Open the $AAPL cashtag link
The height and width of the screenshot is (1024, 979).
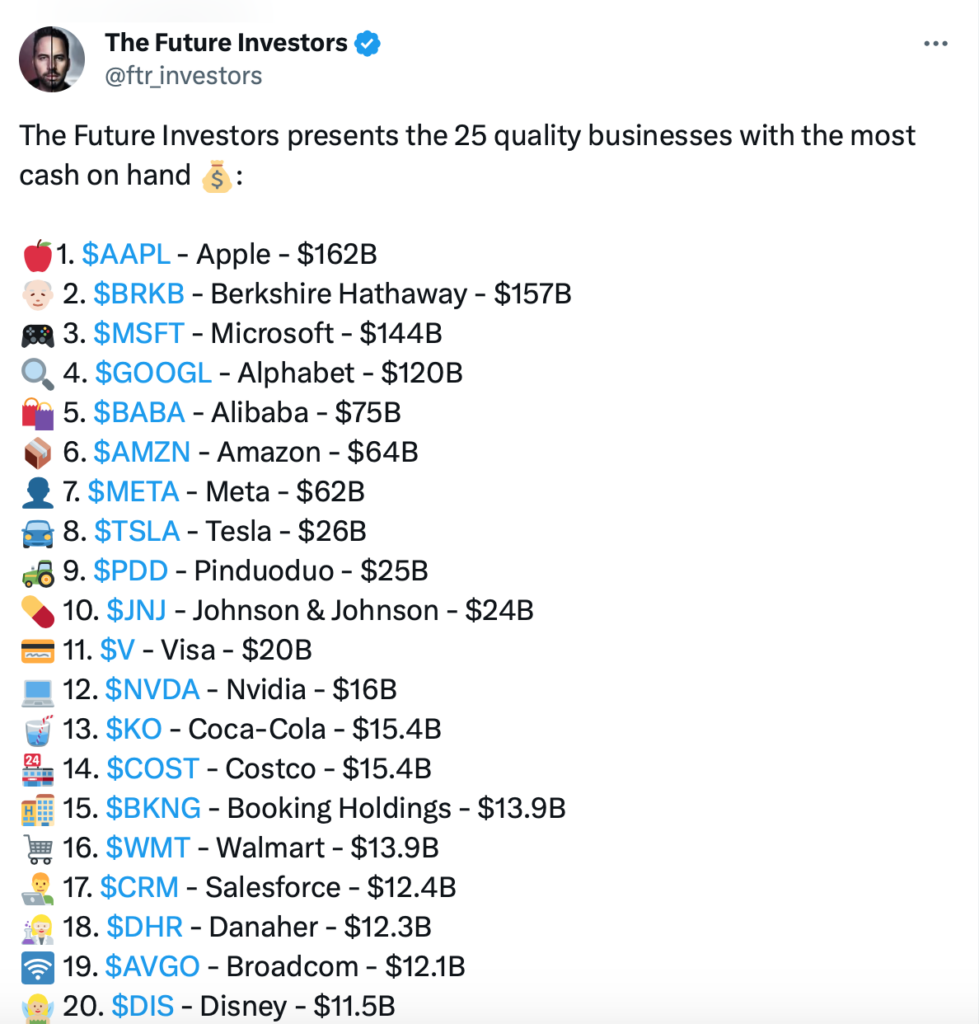pos(126,254)
